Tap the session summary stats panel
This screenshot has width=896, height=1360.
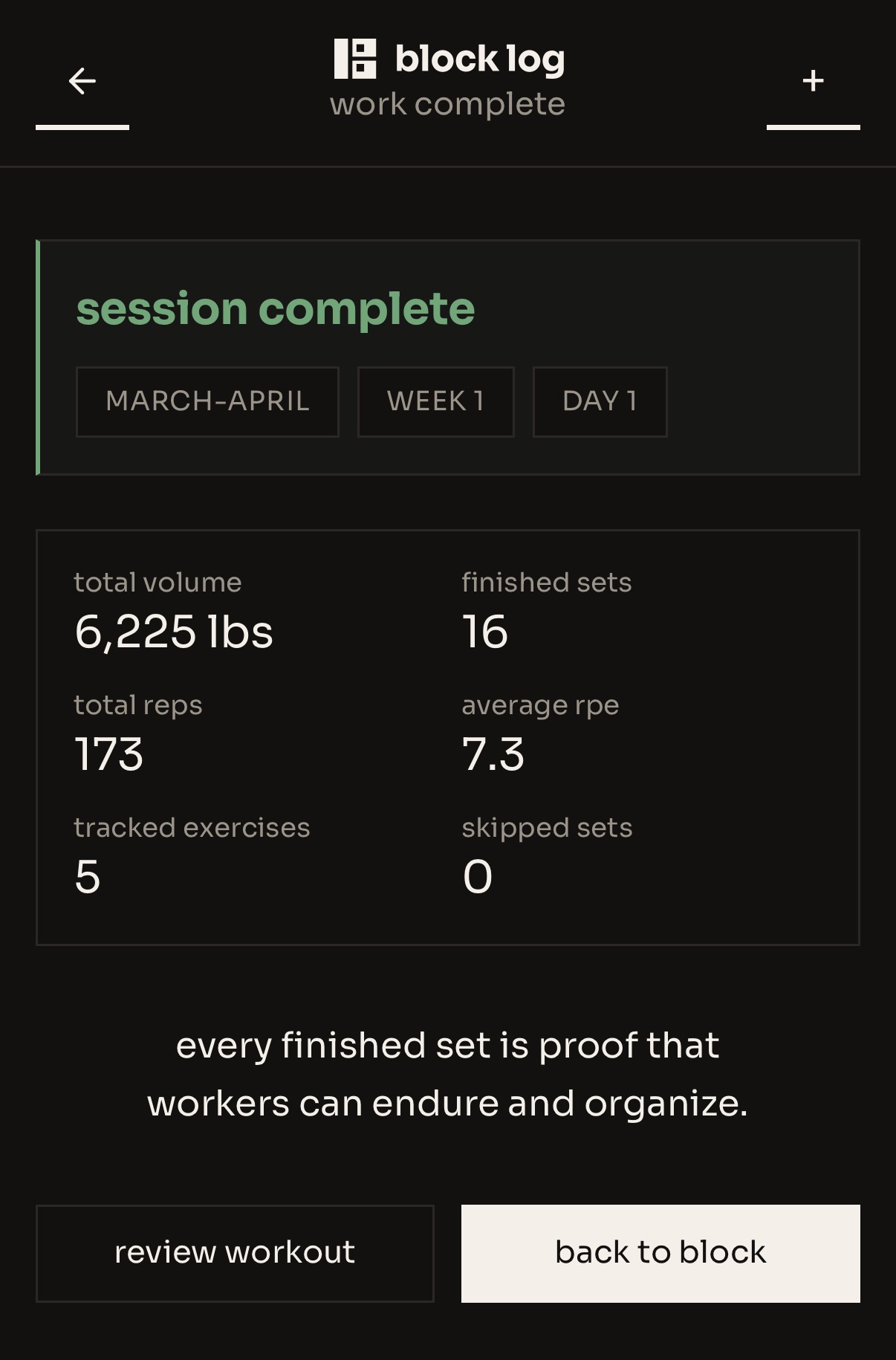click(448, 736)
